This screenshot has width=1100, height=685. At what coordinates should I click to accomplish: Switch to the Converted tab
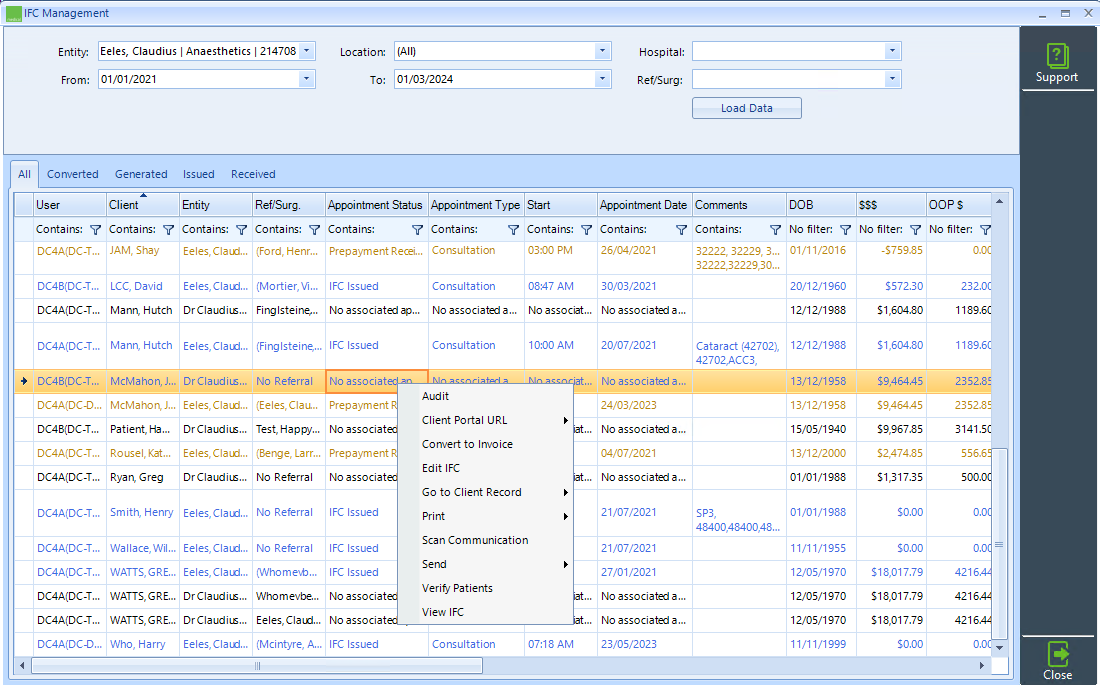(x=73, y=175)
